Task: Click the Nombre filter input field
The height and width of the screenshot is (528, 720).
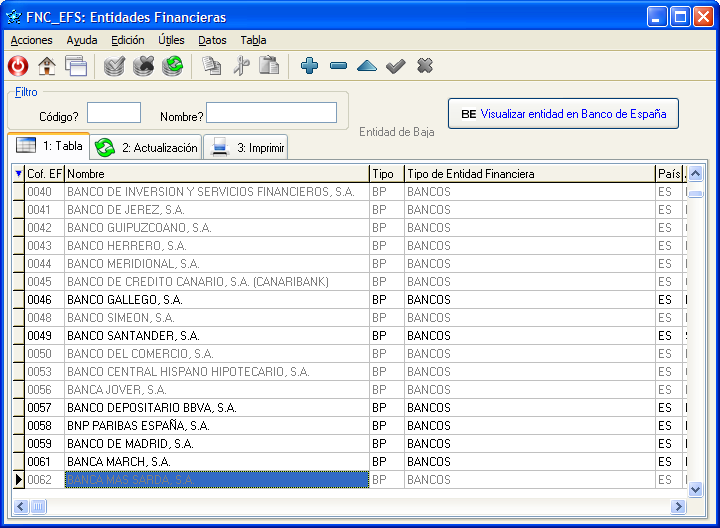Action: tap(271, 112)
